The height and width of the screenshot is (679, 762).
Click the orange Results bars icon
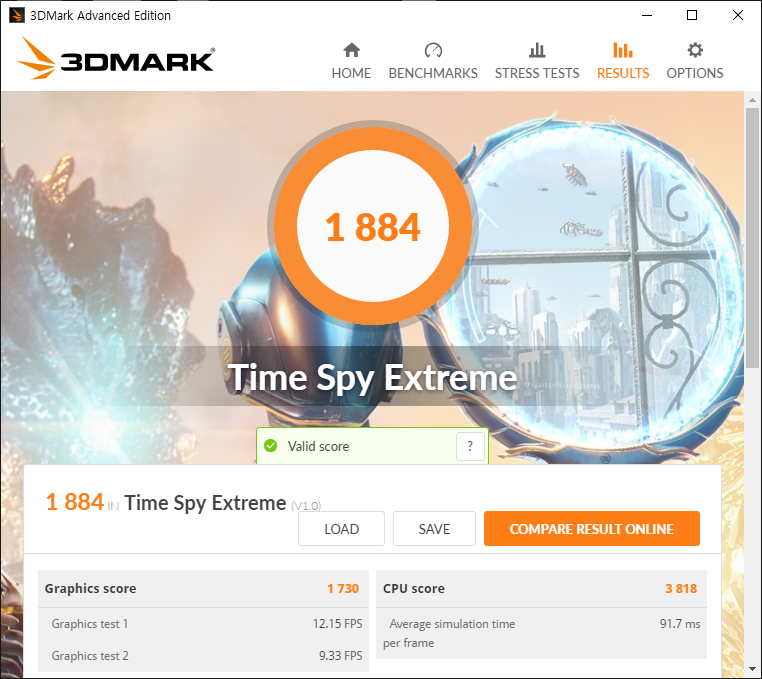click(x=623, y=50)
